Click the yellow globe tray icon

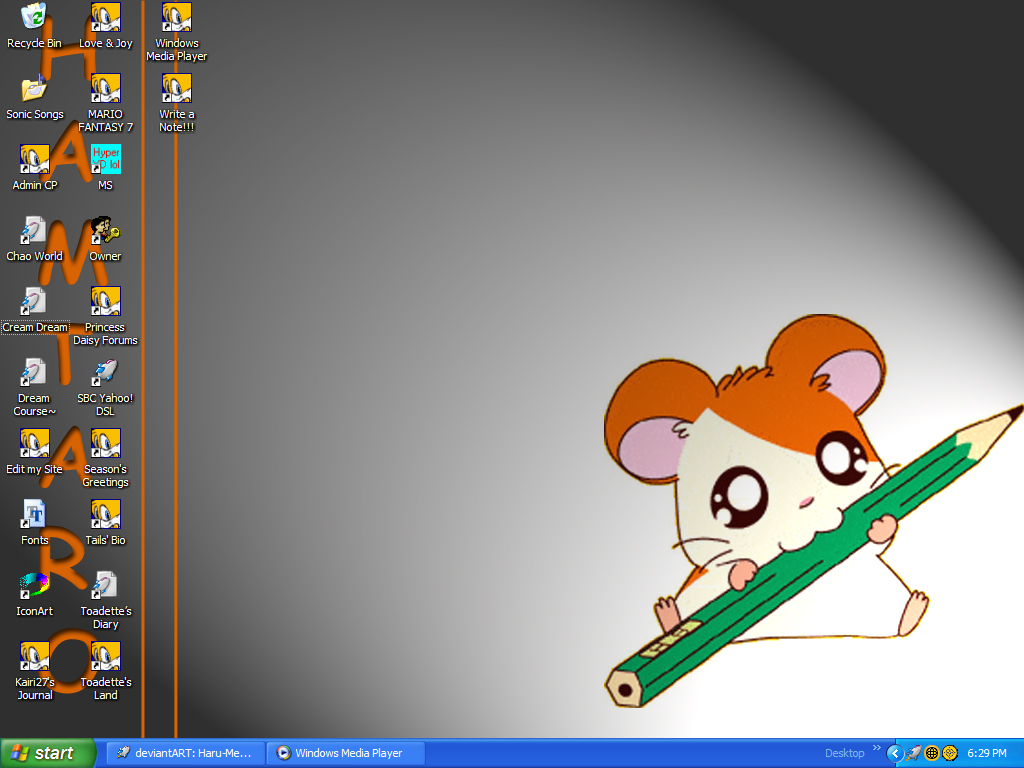[x=932, y=754]
